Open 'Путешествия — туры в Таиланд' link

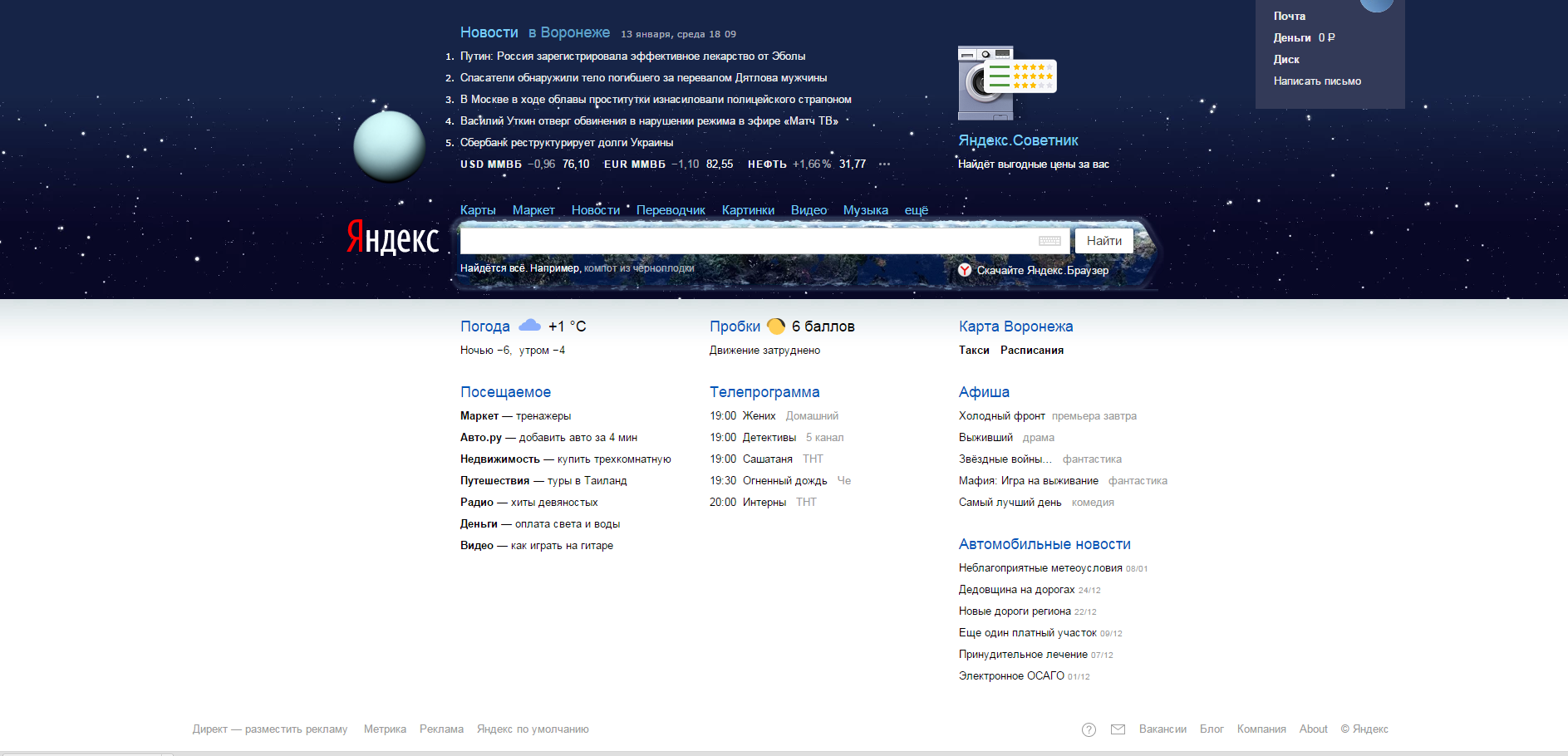(543, 480)
